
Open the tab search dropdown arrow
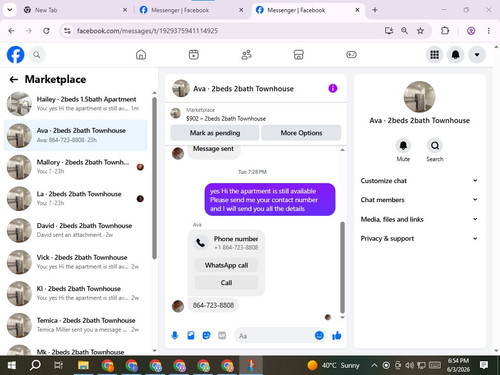(10, 10)
